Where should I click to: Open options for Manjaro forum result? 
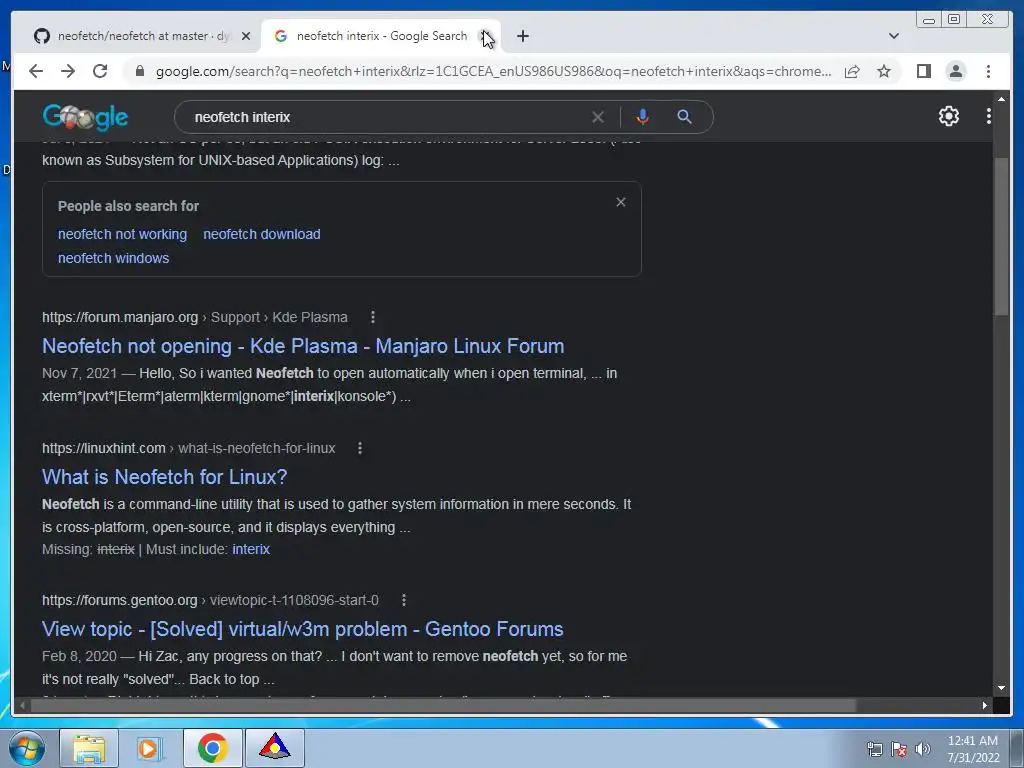click(373, 317)
